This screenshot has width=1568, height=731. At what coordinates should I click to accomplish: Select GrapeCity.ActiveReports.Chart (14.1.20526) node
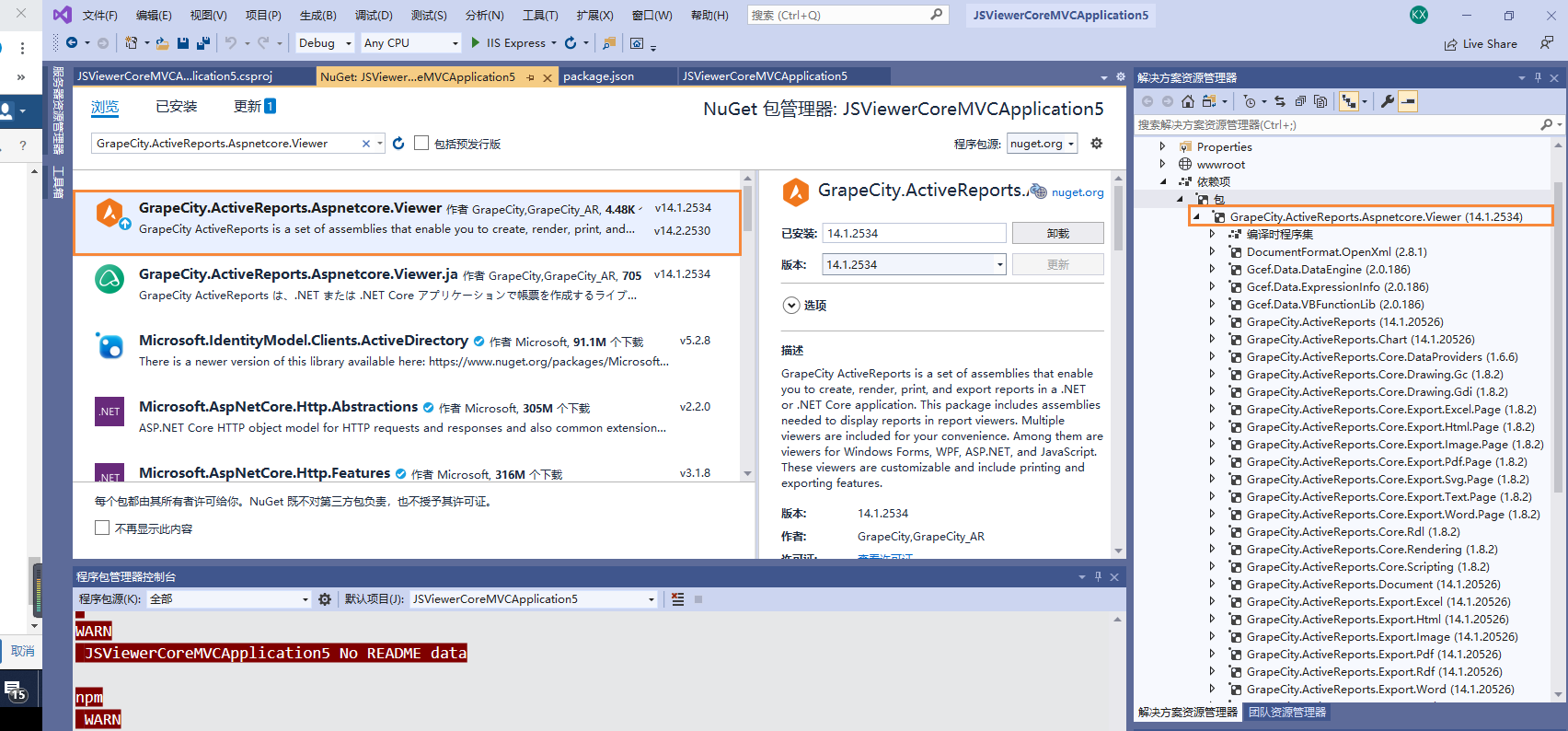click(x=1360, y=340)
